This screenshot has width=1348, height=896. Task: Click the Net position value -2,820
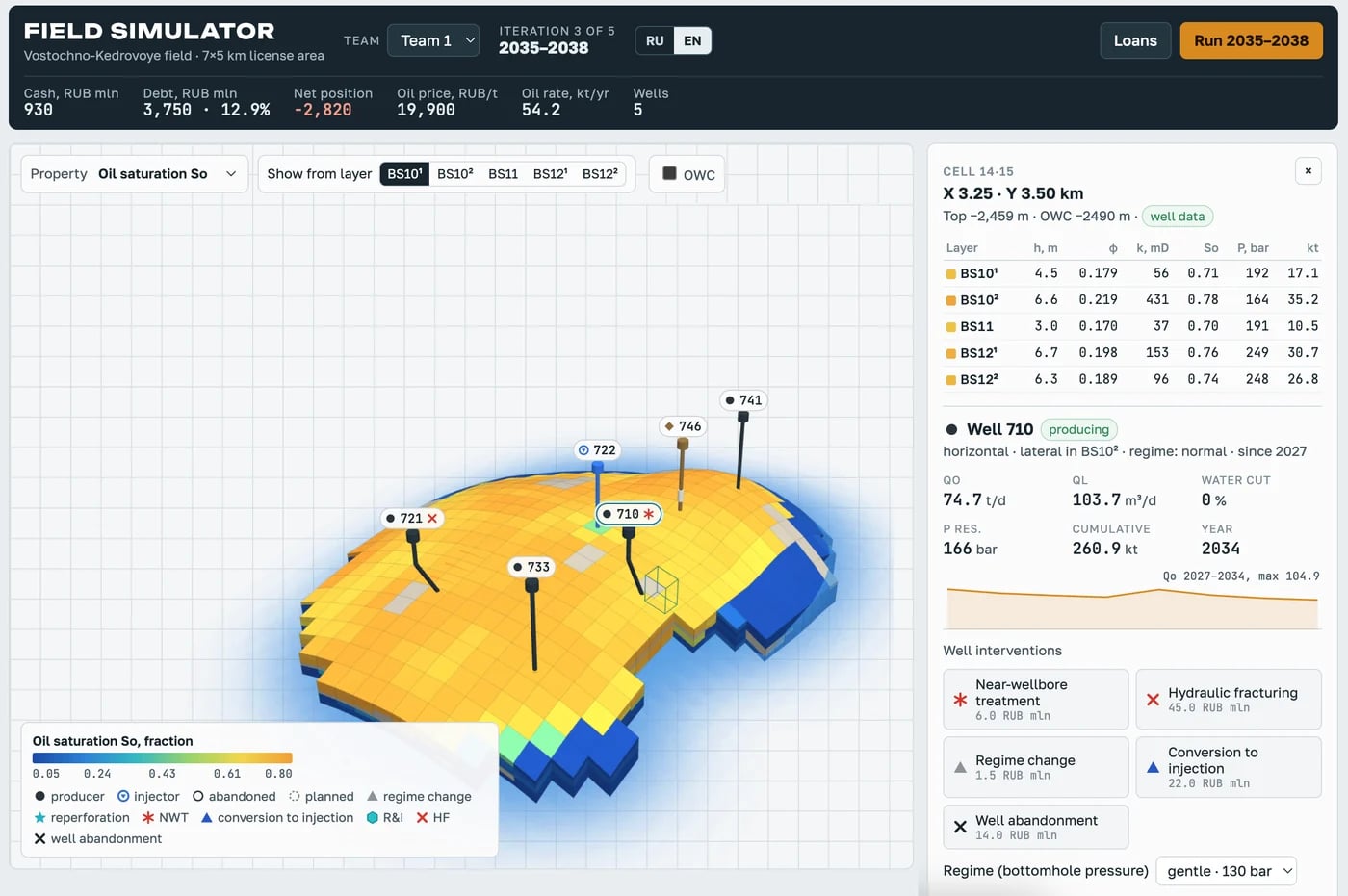[x=323, y=110]
